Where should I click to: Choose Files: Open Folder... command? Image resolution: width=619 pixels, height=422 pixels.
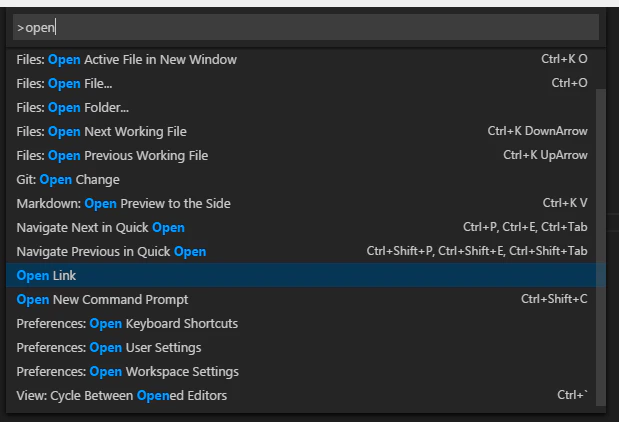[x=306, y=108]
